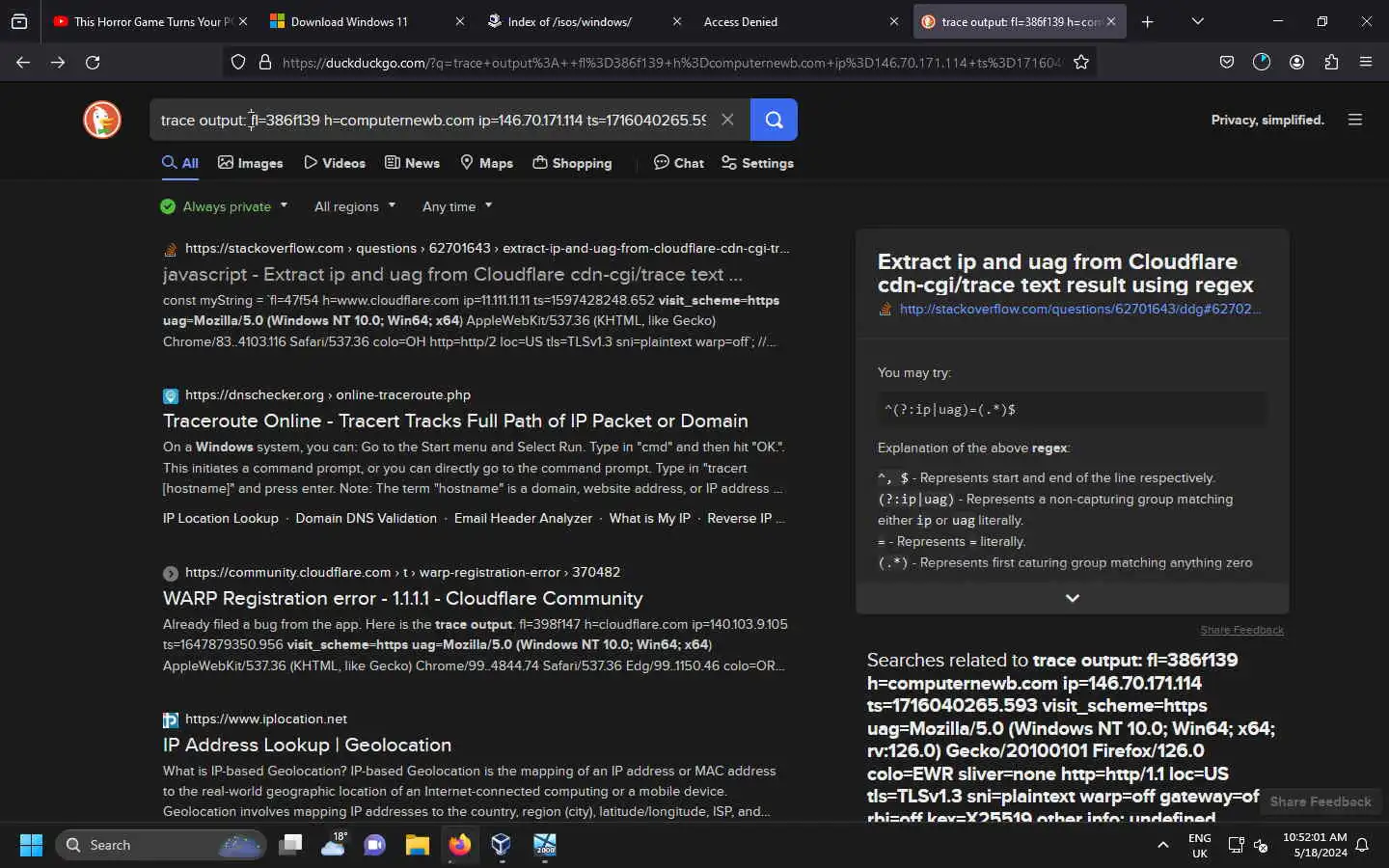Select the News search category

click(x=412, y=163)
